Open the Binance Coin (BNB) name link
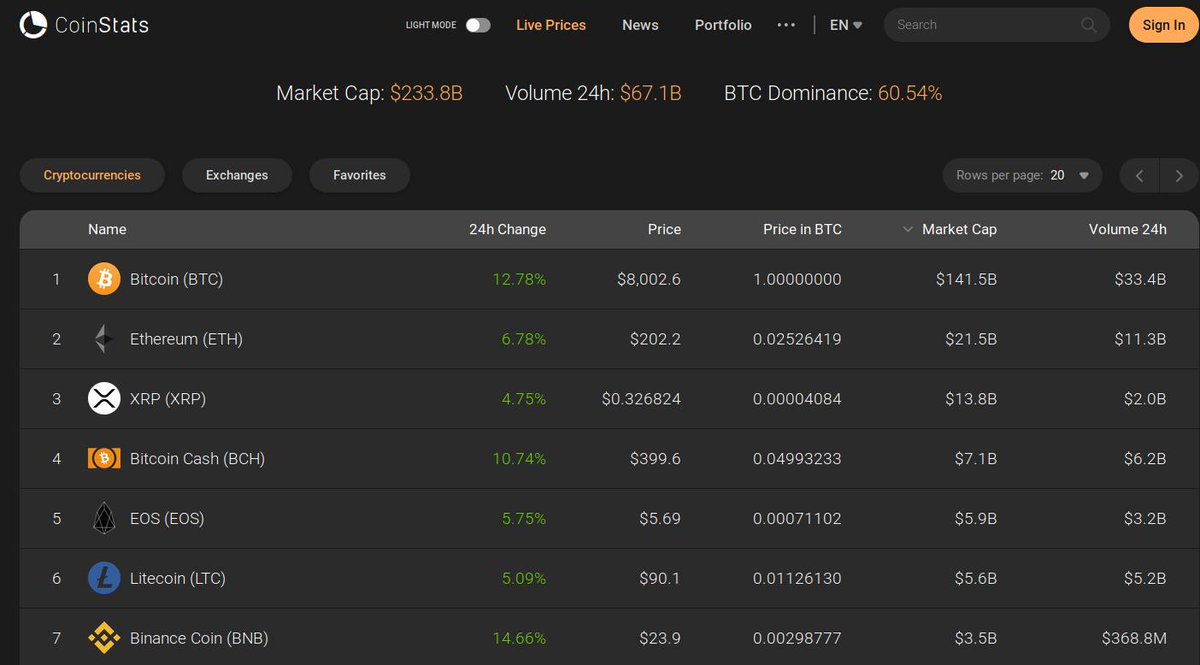Viewport: 1200px width, 665px height. click(199, 638)
